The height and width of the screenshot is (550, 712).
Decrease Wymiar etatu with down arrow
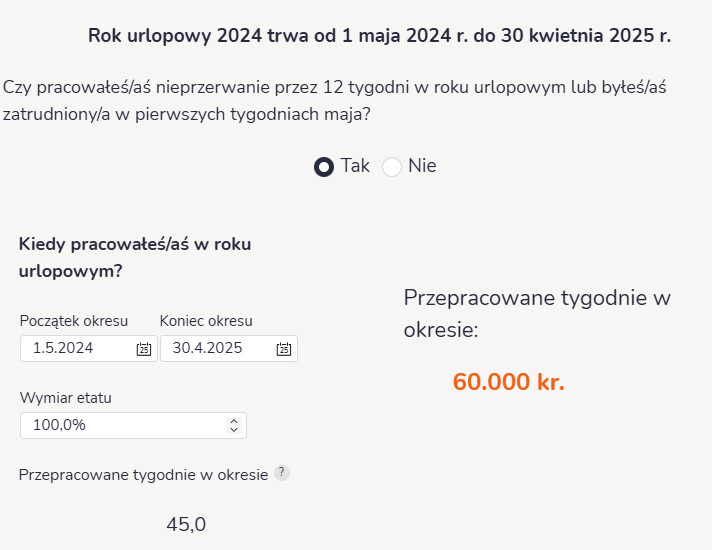tap(234, 430)
